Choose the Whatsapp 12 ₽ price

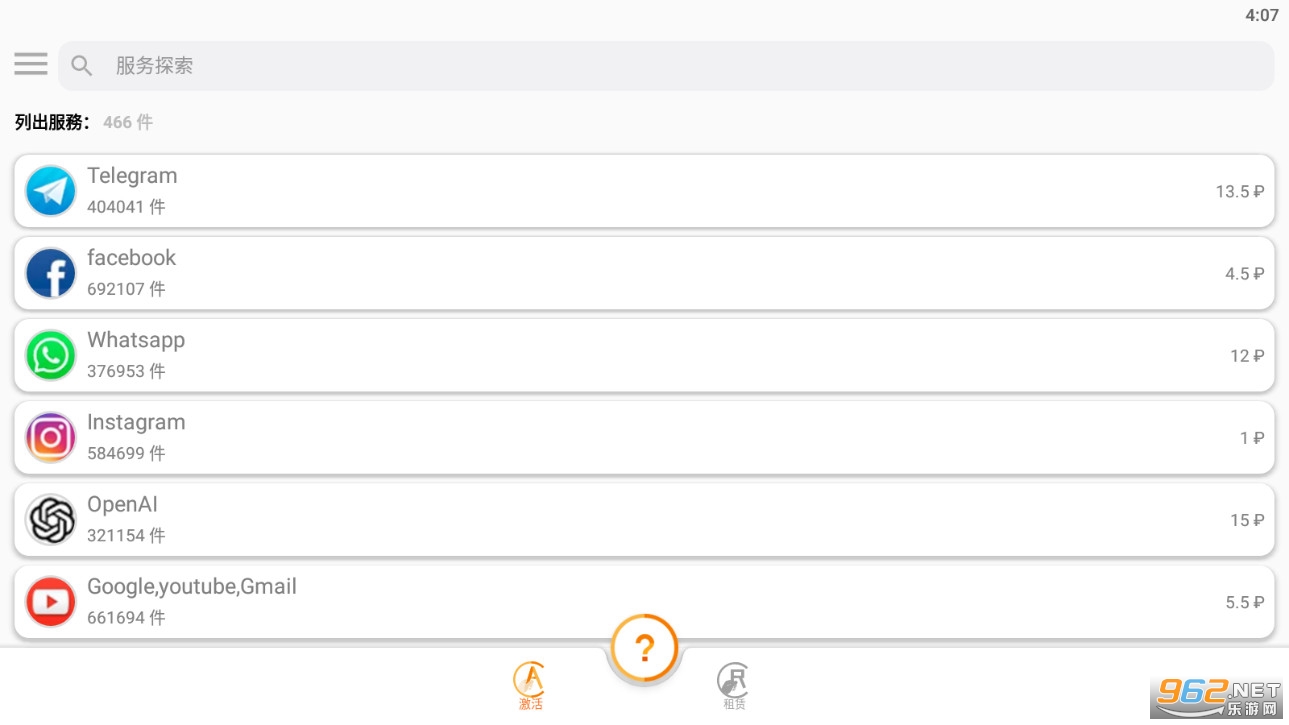[1247, 356]
